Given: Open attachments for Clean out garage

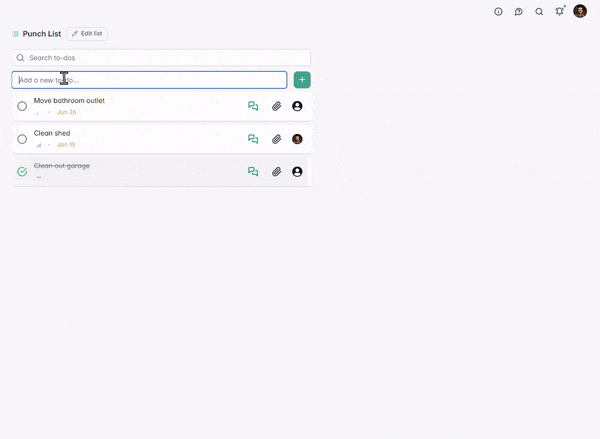Looking at the screenshot, I should point(277,171).
